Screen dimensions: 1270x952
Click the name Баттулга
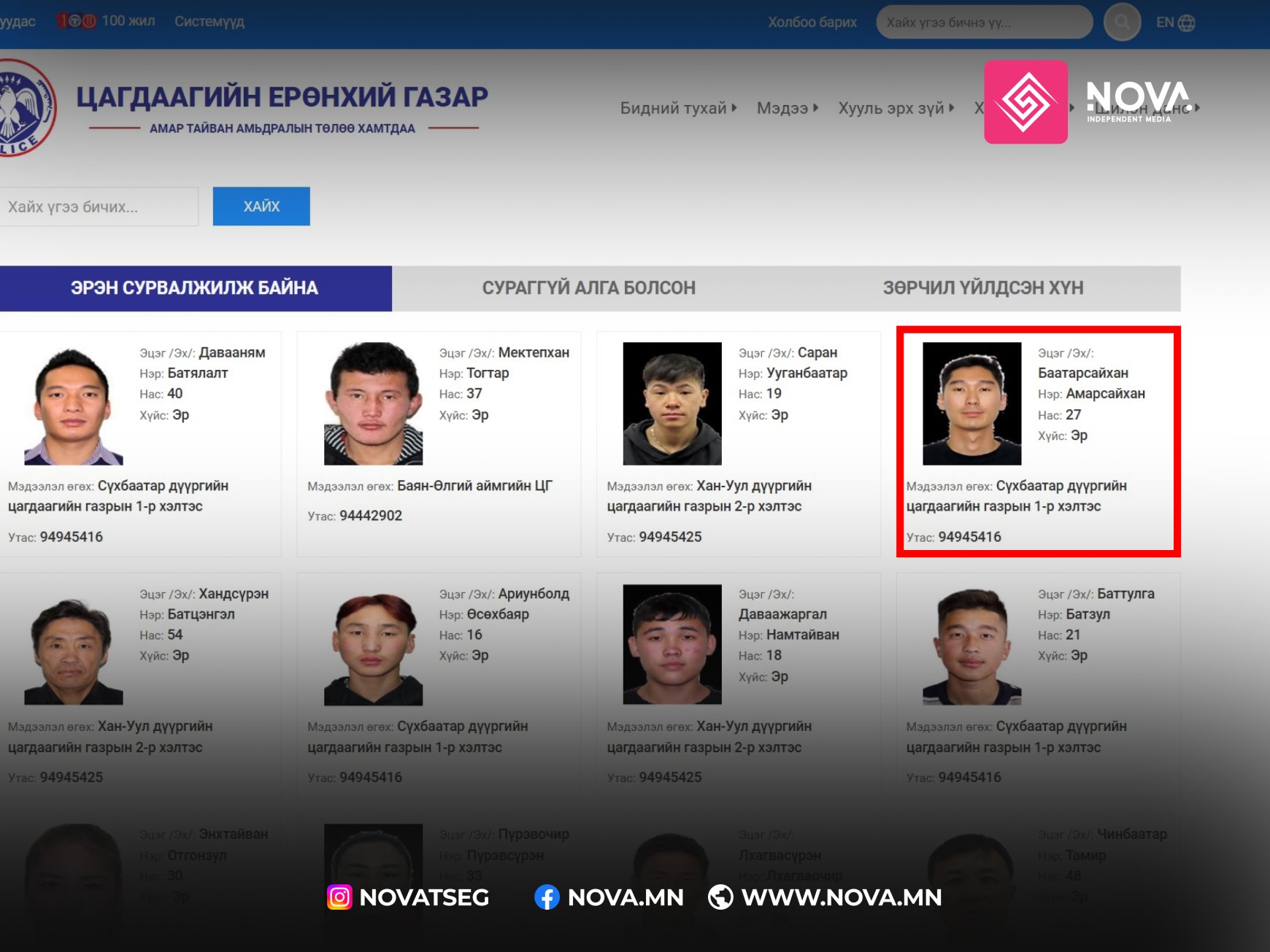tap(1125, 594)
